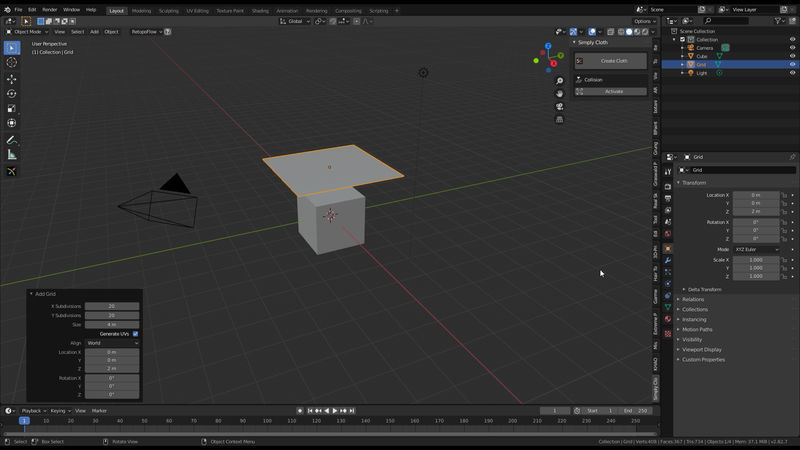
Task: Open the Material properties tab icon
Action: 668,319
